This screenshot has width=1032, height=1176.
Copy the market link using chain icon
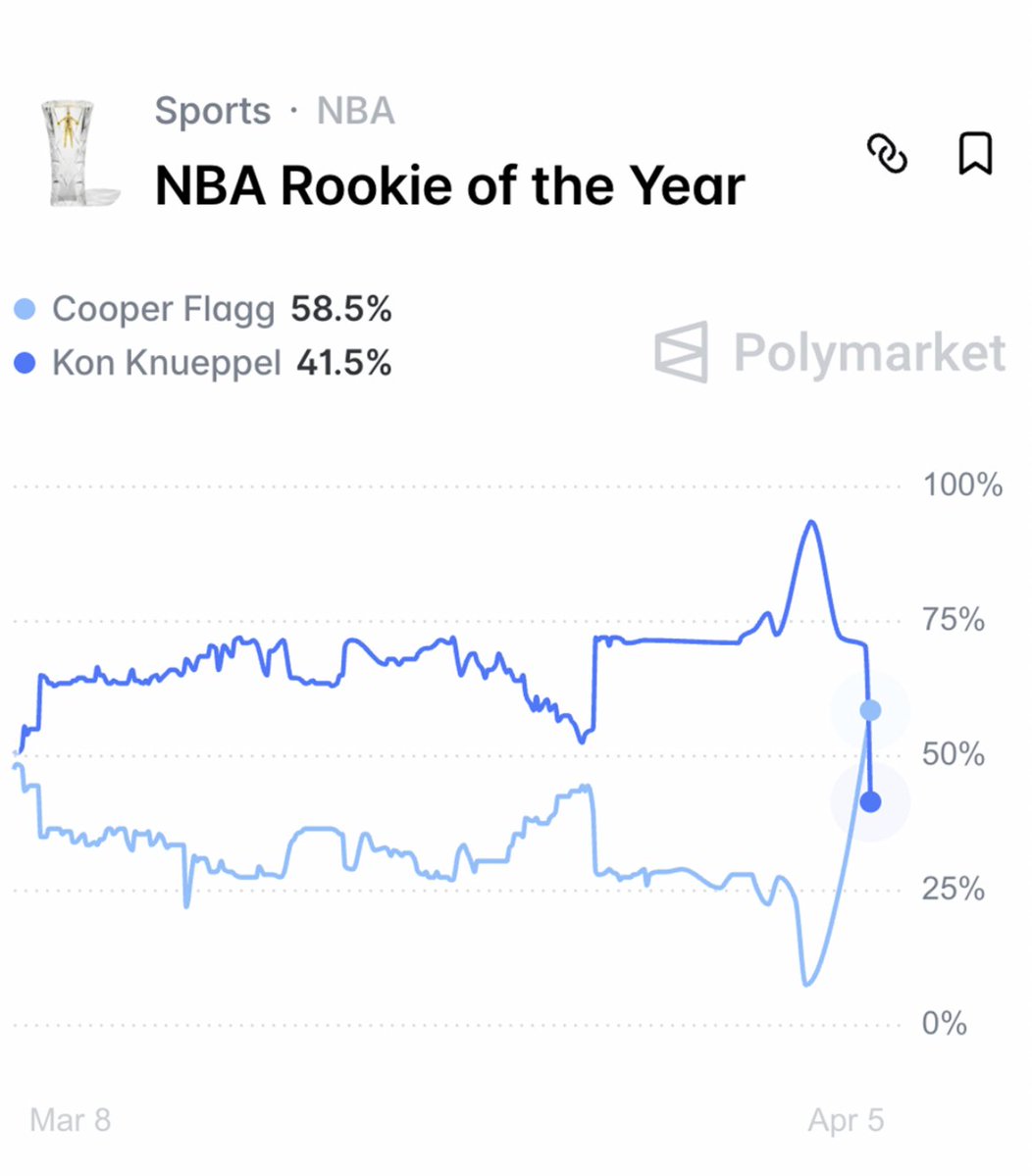click(x=888, y=154)
